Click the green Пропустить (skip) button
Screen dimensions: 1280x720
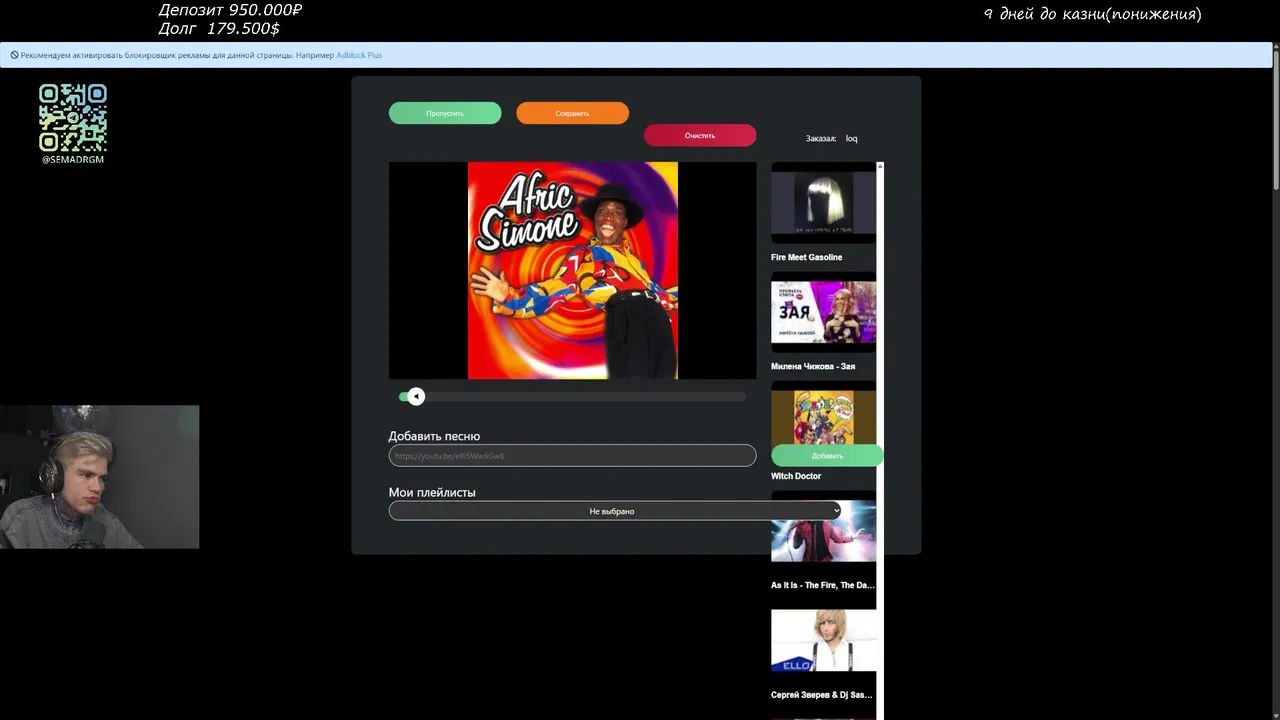[x=445, y=113]
